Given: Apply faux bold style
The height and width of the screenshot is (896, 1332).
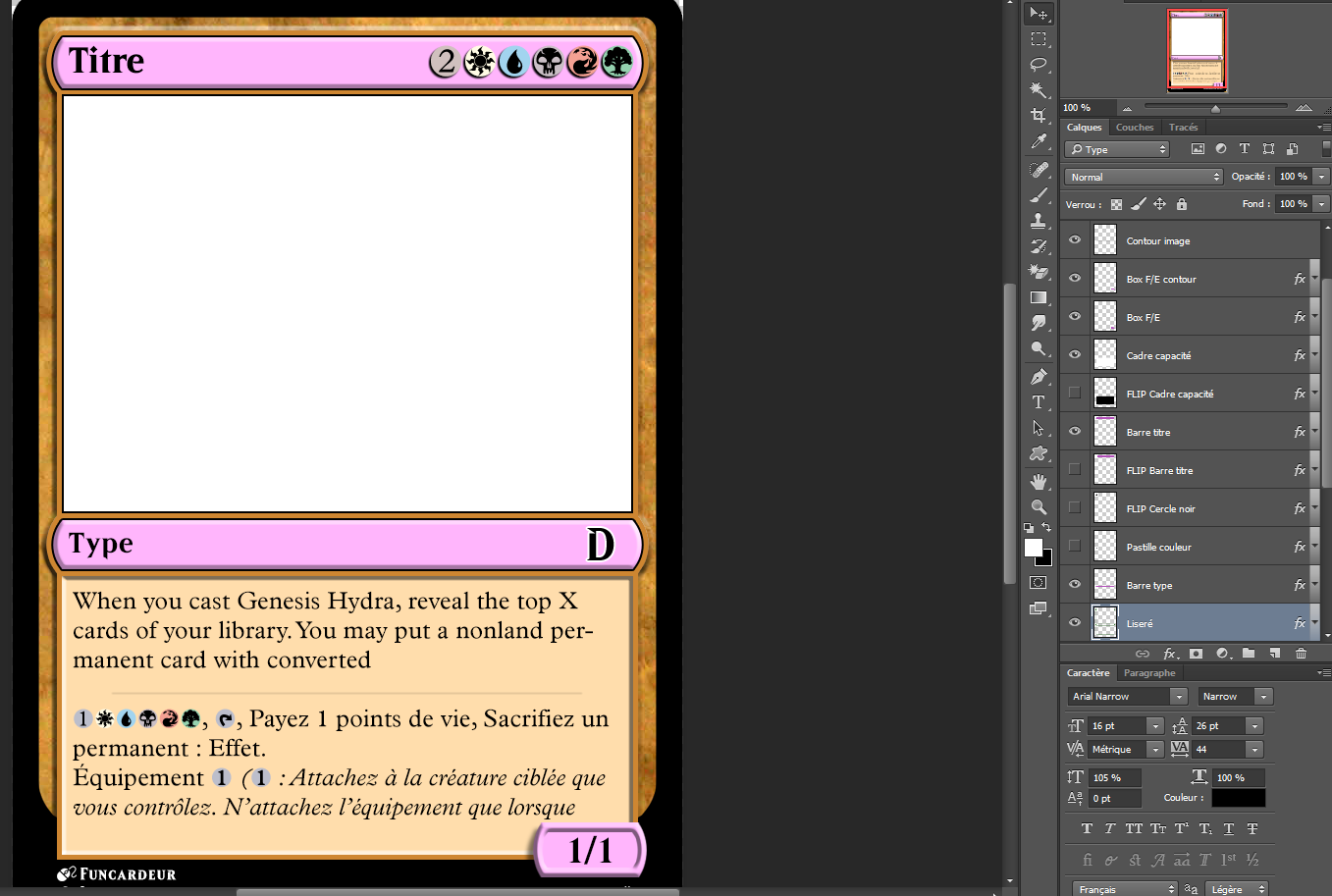Looking at the screenshot, I should (1087, 829).
